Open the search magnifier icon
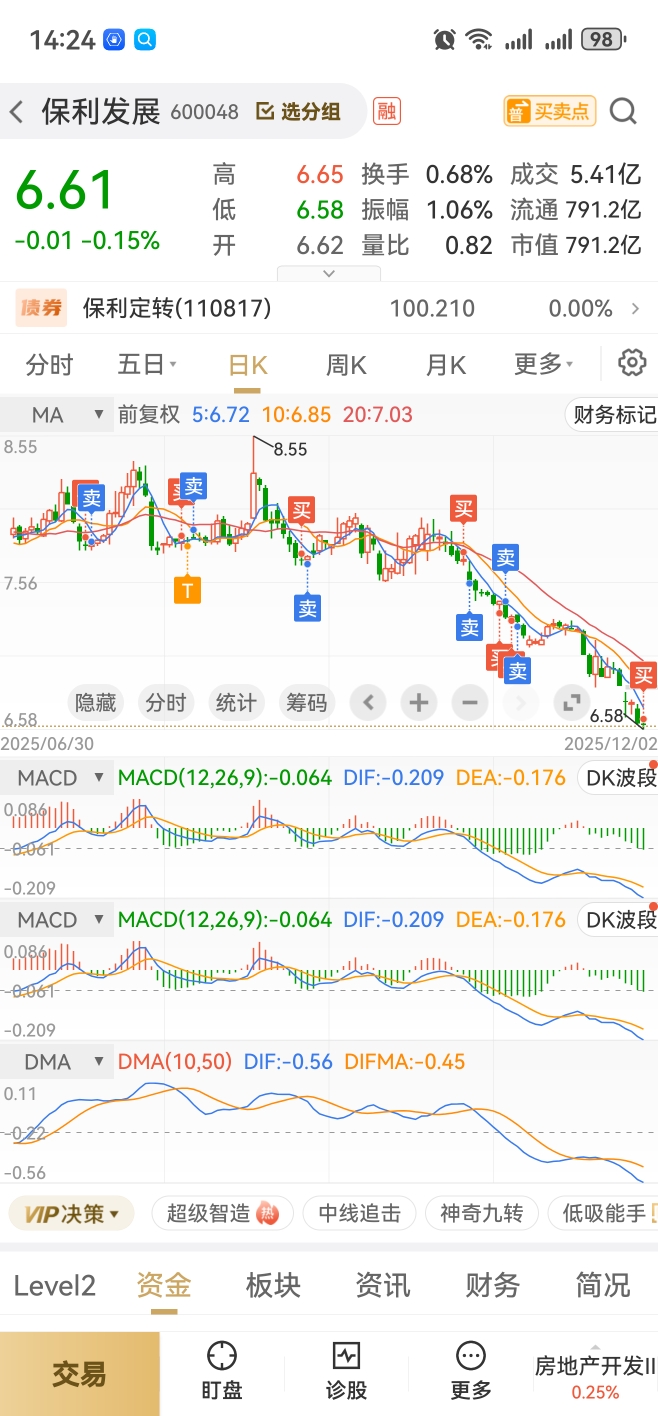658x1416 pixels. (x=623, y=111)
